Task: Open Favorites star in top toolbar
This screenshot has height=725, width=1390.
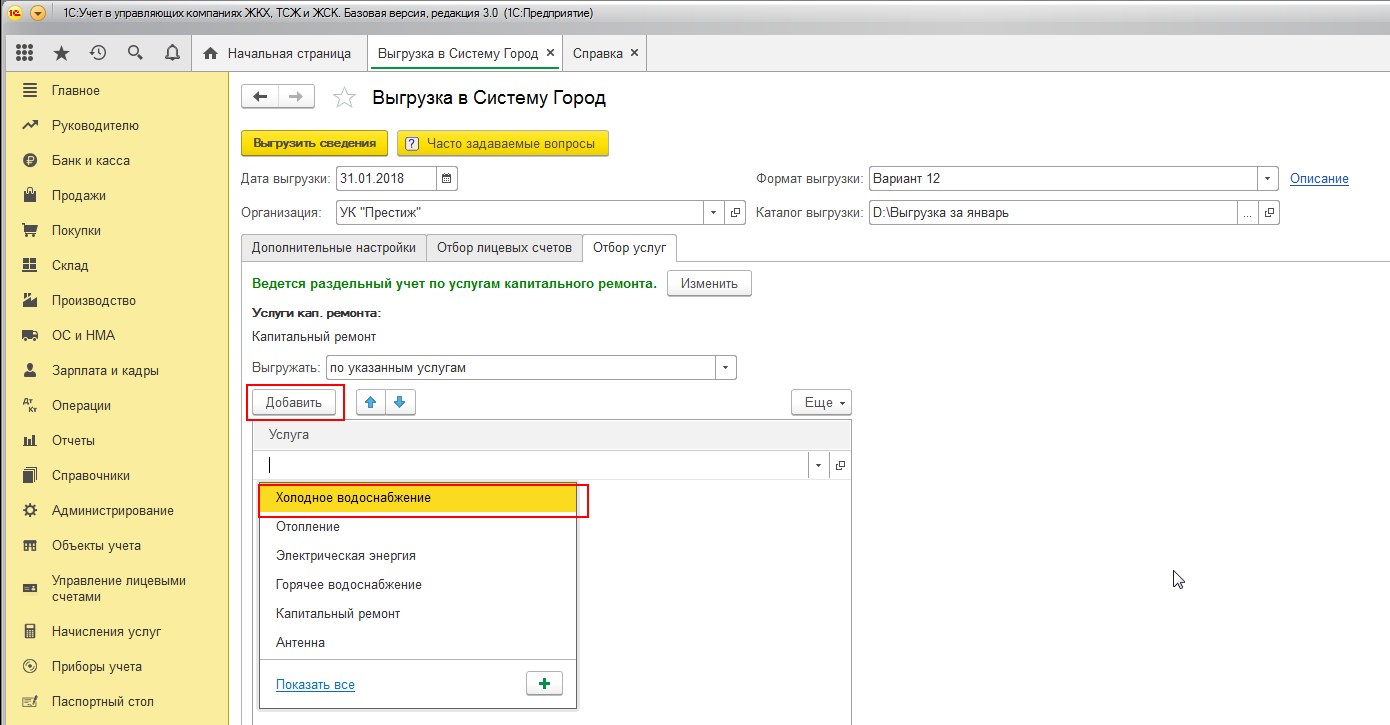Action: tap(61, 53)
